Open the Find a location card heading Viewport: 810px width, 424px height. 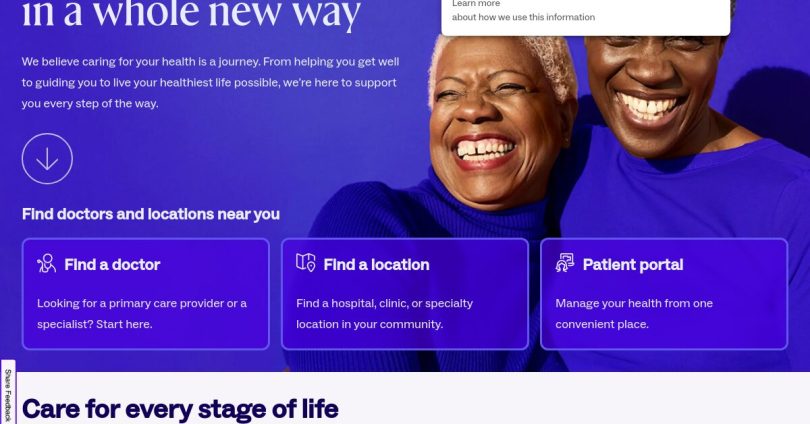tap(376, 264)
